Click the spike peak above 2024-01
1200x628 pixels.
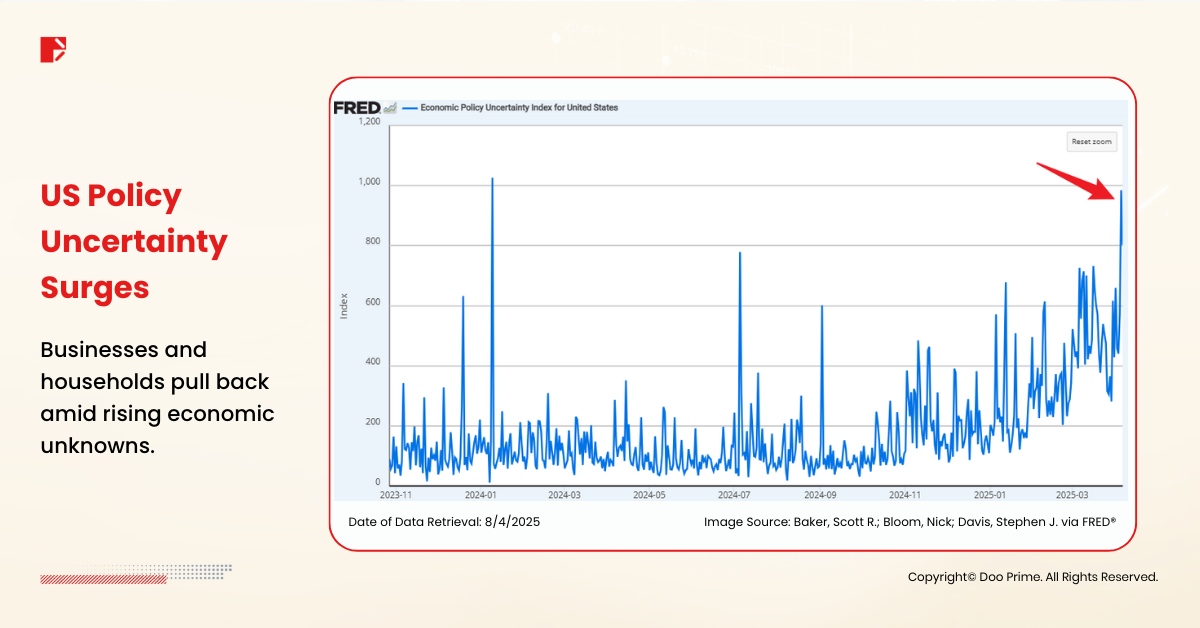492,180
